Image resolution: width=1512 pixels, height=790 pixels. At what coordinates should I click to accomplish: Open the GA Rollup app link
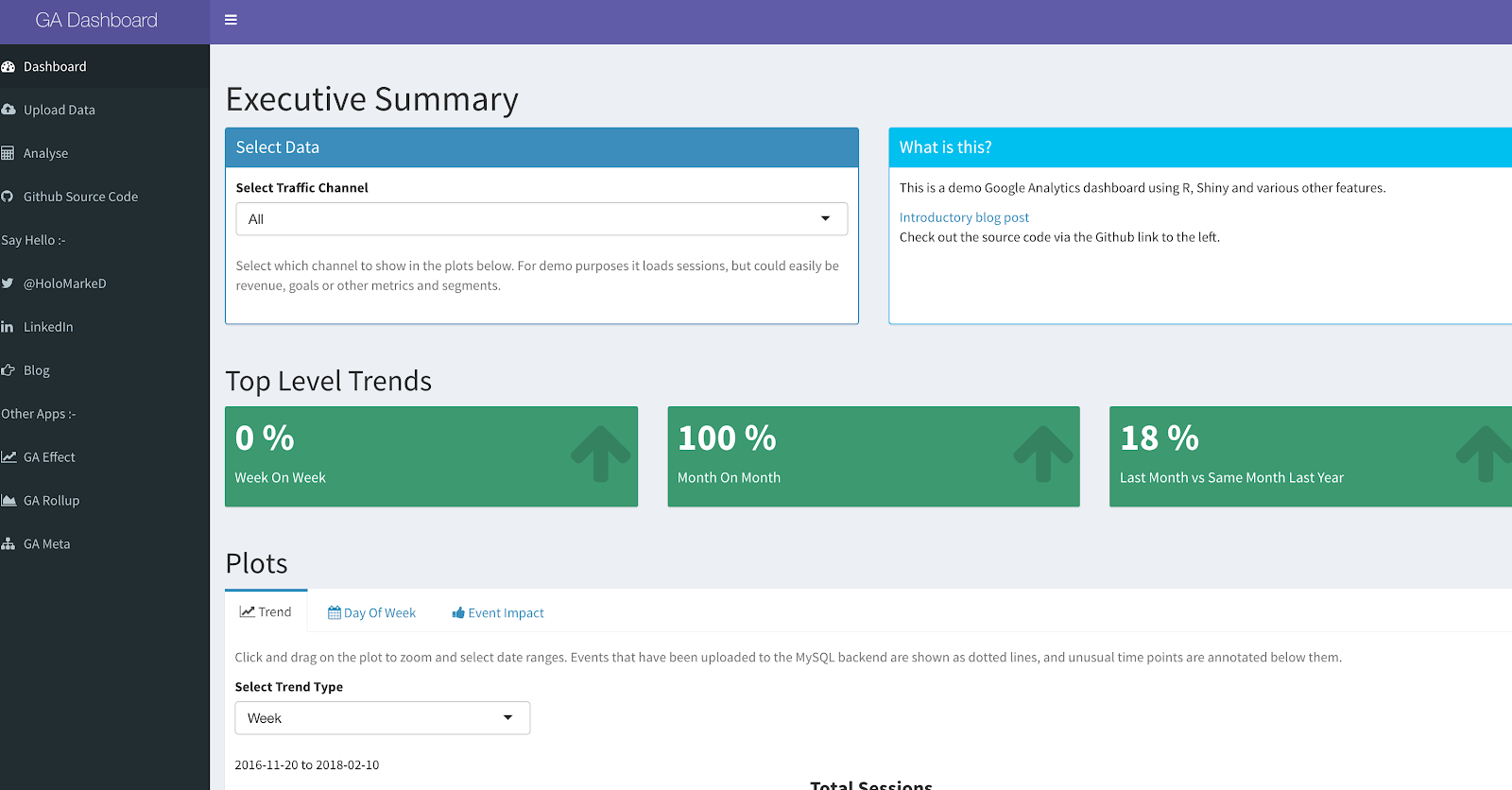[105, 501]
